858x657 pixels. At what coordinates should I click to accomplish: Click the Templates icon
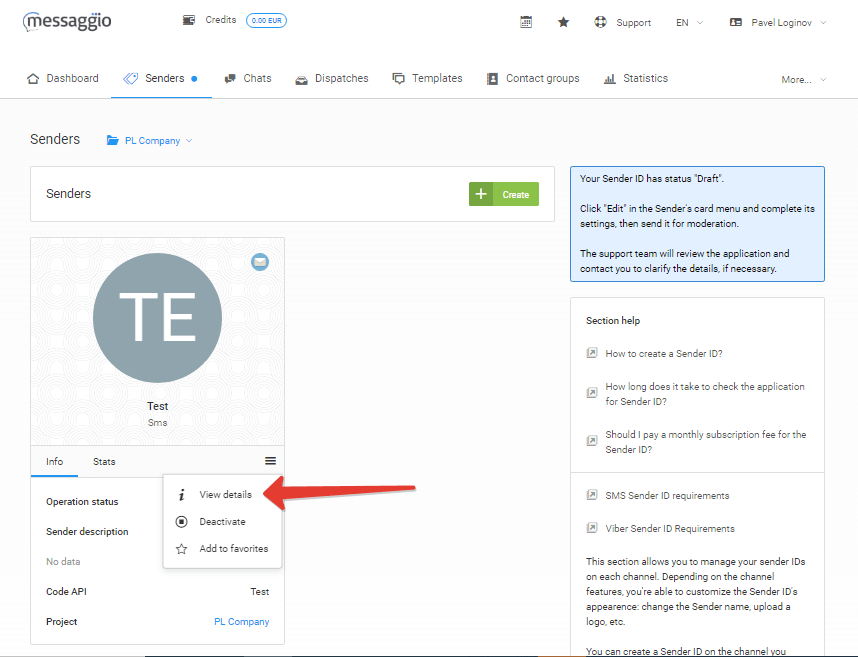click(398, 79)
